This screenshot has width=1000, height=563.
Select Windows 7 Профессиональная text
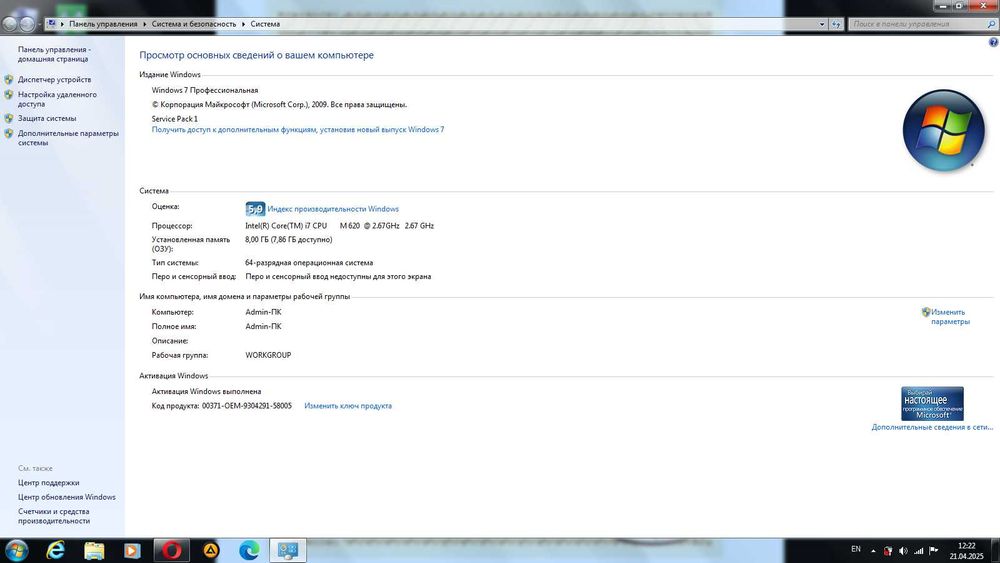coord(205,91)
